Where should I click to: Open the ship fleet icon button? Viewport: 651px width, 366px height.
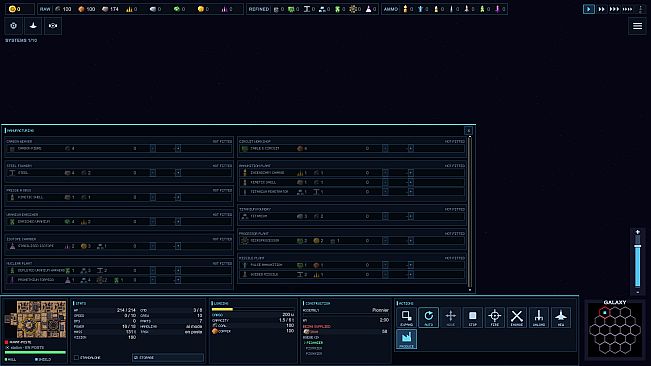coord(33,26)
